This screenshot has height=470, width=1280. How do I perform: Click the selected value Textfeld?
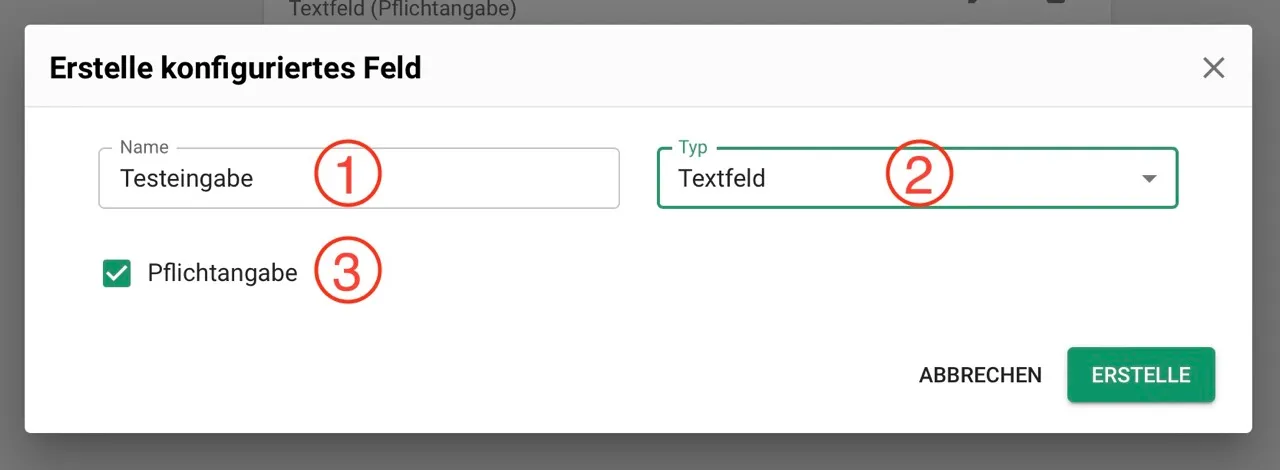point(722,179)
